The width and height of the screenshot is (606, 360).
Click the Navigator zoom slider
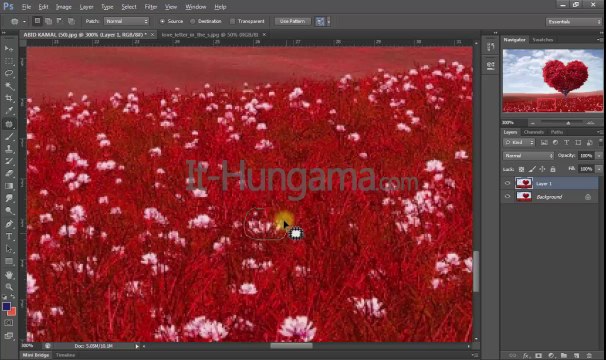point(568,123)
